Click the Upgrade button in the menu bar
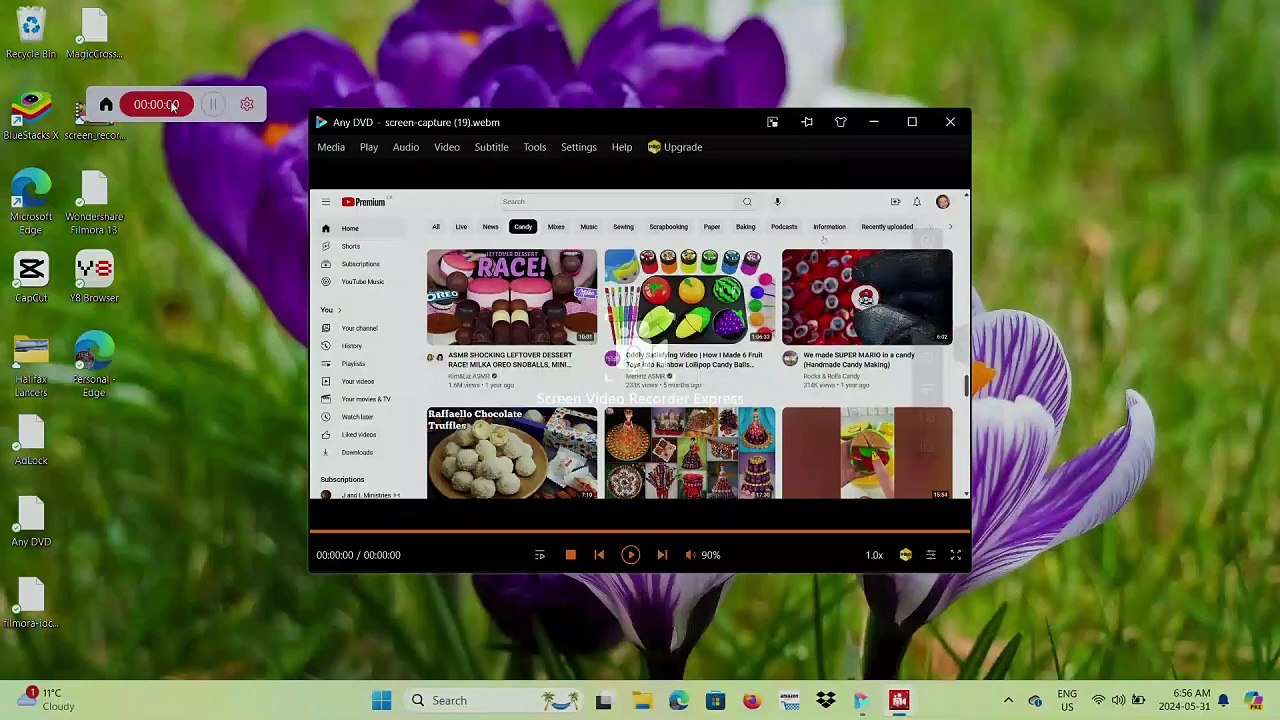 tap(675, 147)
